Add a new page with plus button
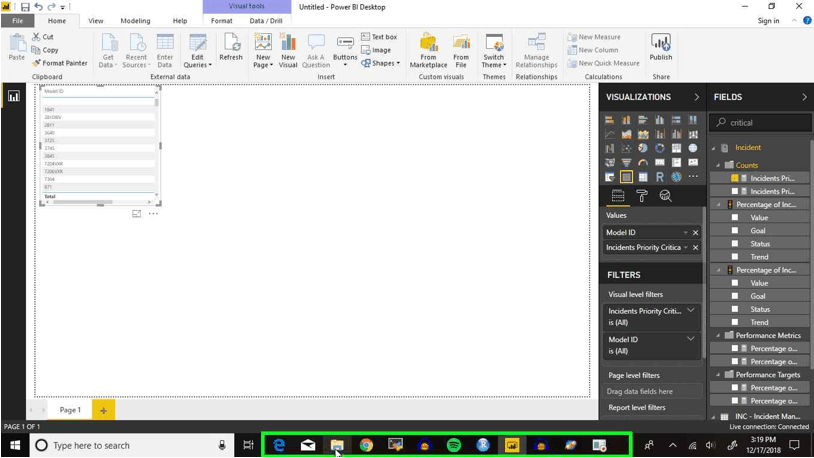Screen dimensions: 814x458 point(103,410)
